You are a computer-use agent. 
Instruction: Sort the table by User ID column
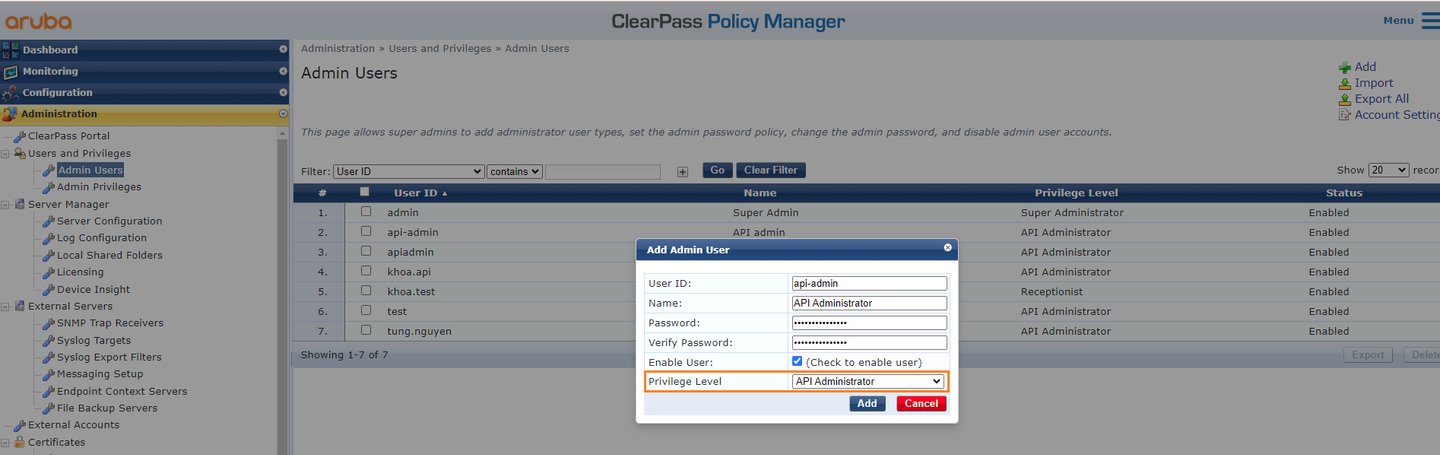click(x=420, y=193)
